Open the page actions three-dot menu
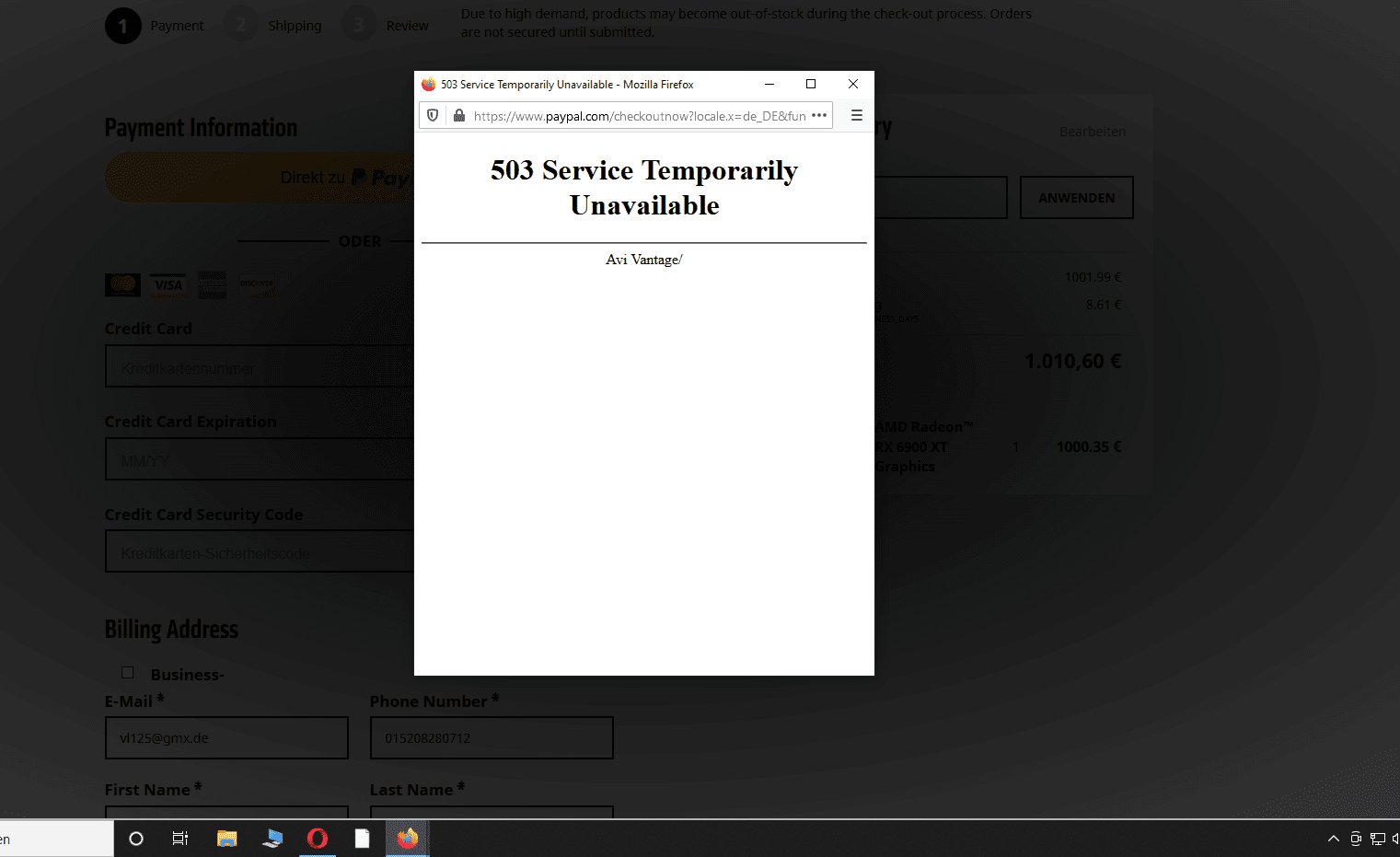This screenshot has width=1400, height=857. pyautogui.click(x=819, y=116)
